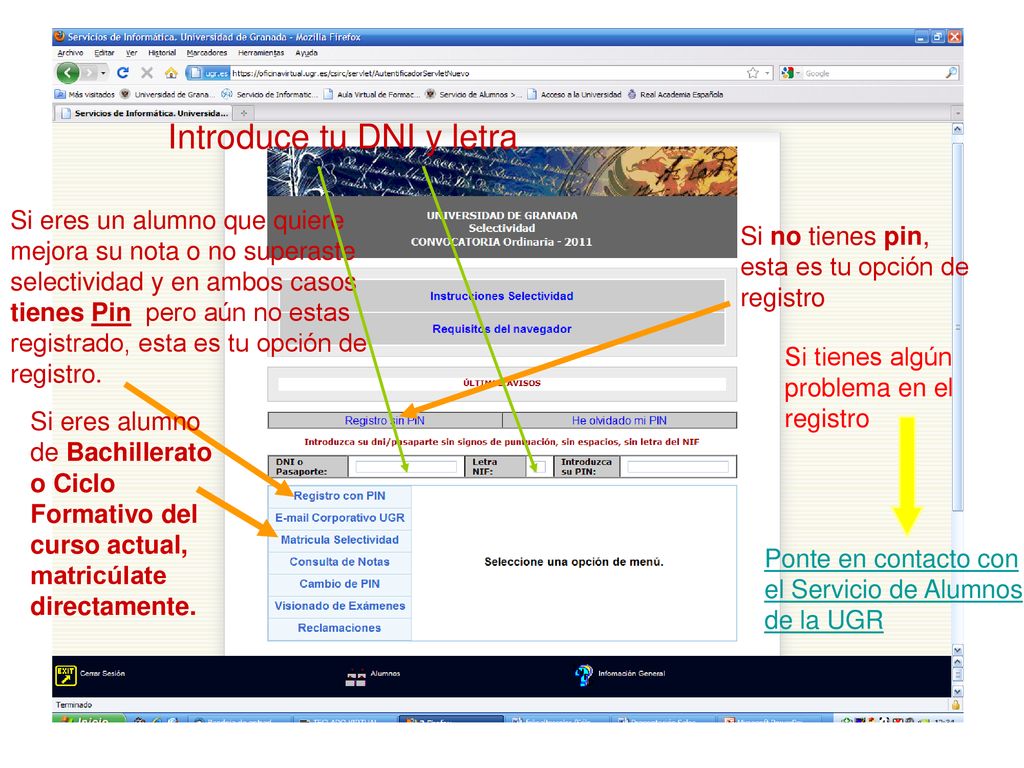Viewport: 1024px width, 768px height.
Task: Open the back/forward history dropdown arrow
Action: click(103, 73)
